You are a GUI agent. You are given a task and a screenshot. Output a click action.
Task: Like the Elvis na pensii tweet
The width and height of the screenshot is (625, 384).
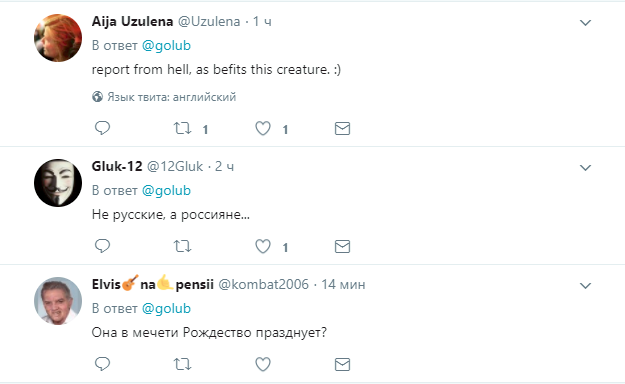263,364
